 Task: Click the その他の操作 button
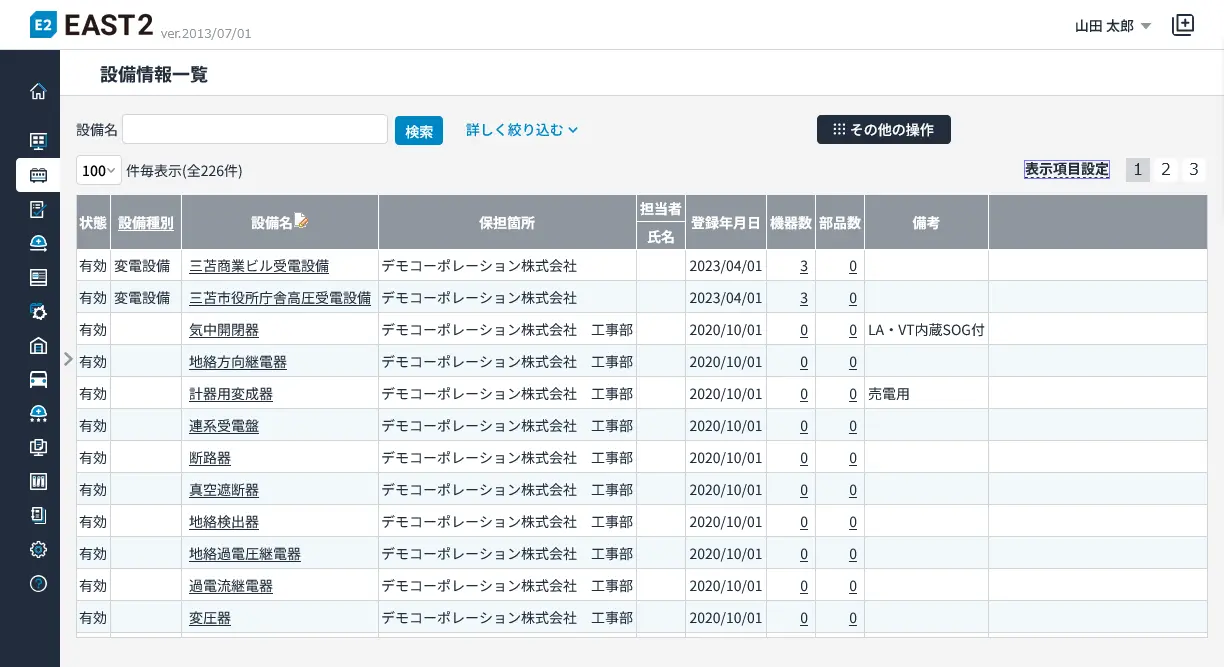click(x=883, y=130)
